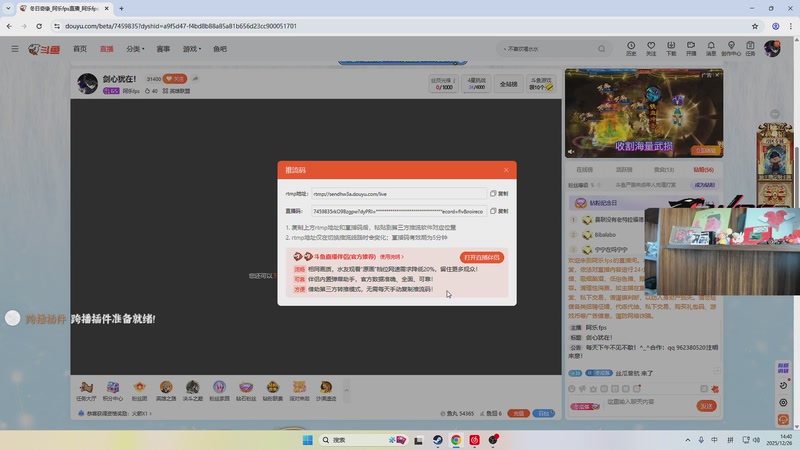Click the share arrow icon by follow
This screenshot has width=800, height=450.
point(195,79)
